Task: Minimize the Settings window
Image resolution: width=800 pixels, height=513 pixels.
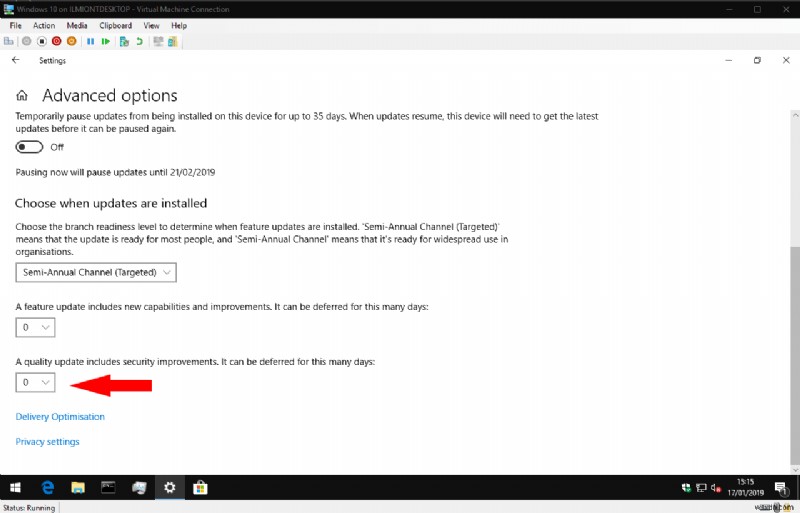Action: (x=729, y=60)
